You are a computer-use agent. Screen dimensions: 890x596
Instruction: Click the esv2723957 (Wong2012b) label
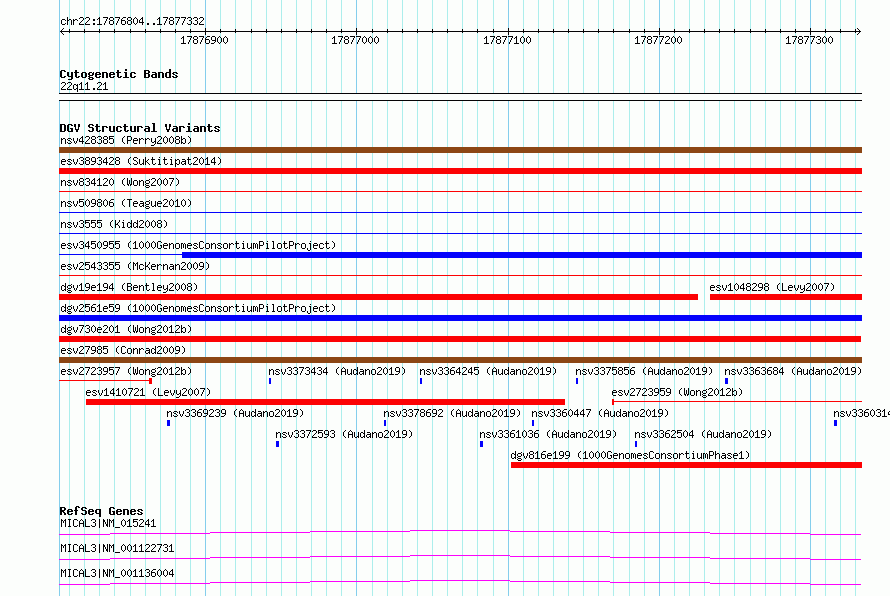click(x=126, y=371)
